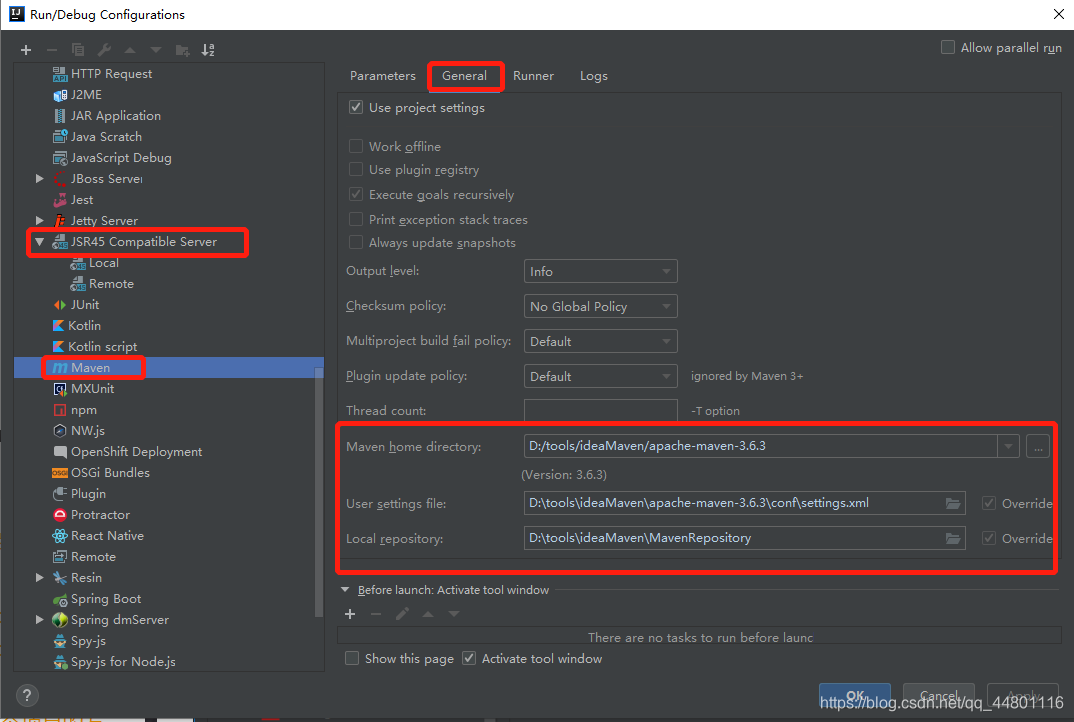Image resolution: width=1074 pixels, height=722 pixels.
Task: Collapse Before launch section
Action: pyautogui.click(x=345, y=590)
